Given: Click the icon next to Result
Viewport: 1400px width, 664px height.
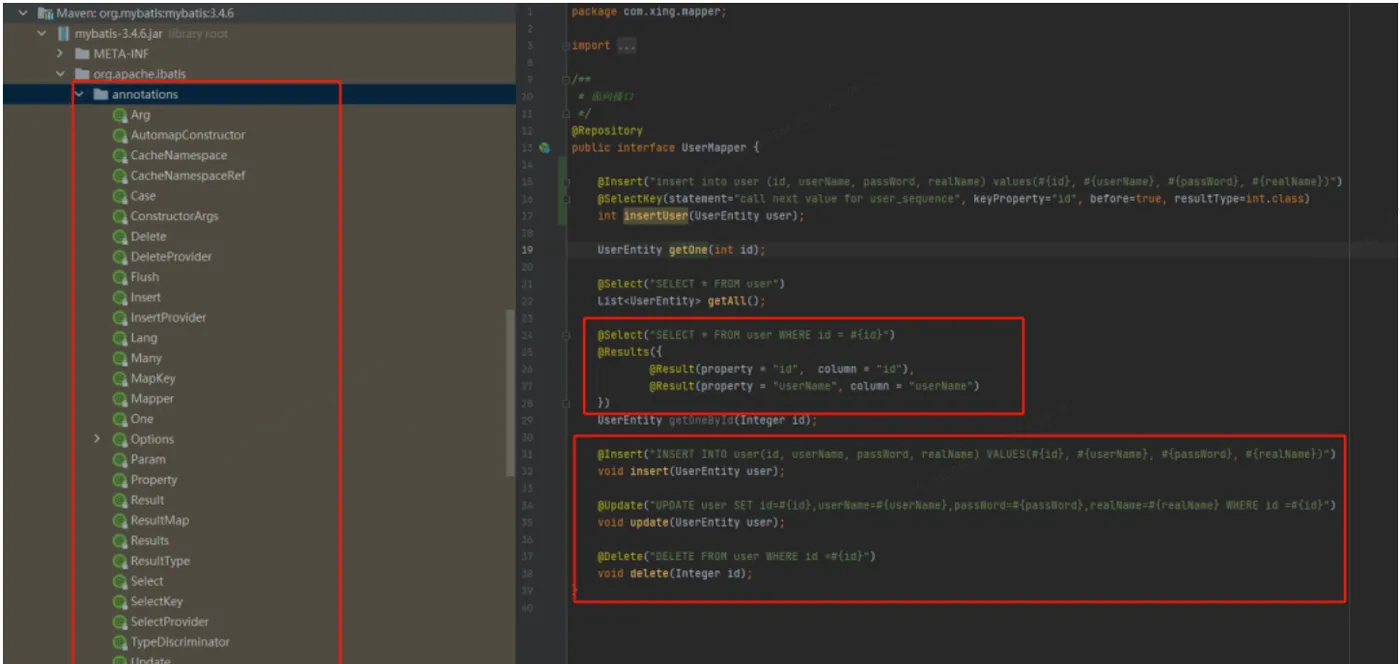Looking at the screenshot, I should 120,500.
